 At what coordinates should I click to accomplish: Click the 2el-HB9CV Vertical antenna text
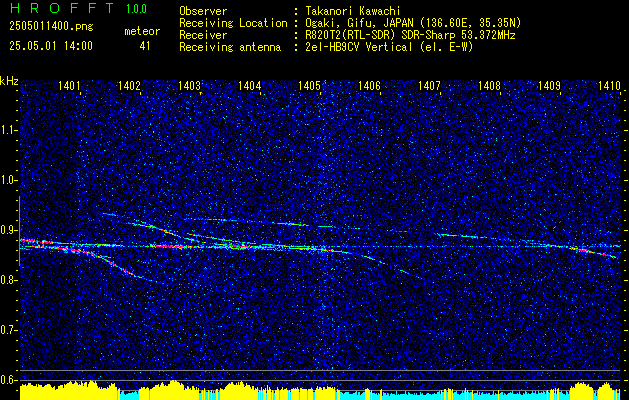pyautogui.click(x=390, y=47)
